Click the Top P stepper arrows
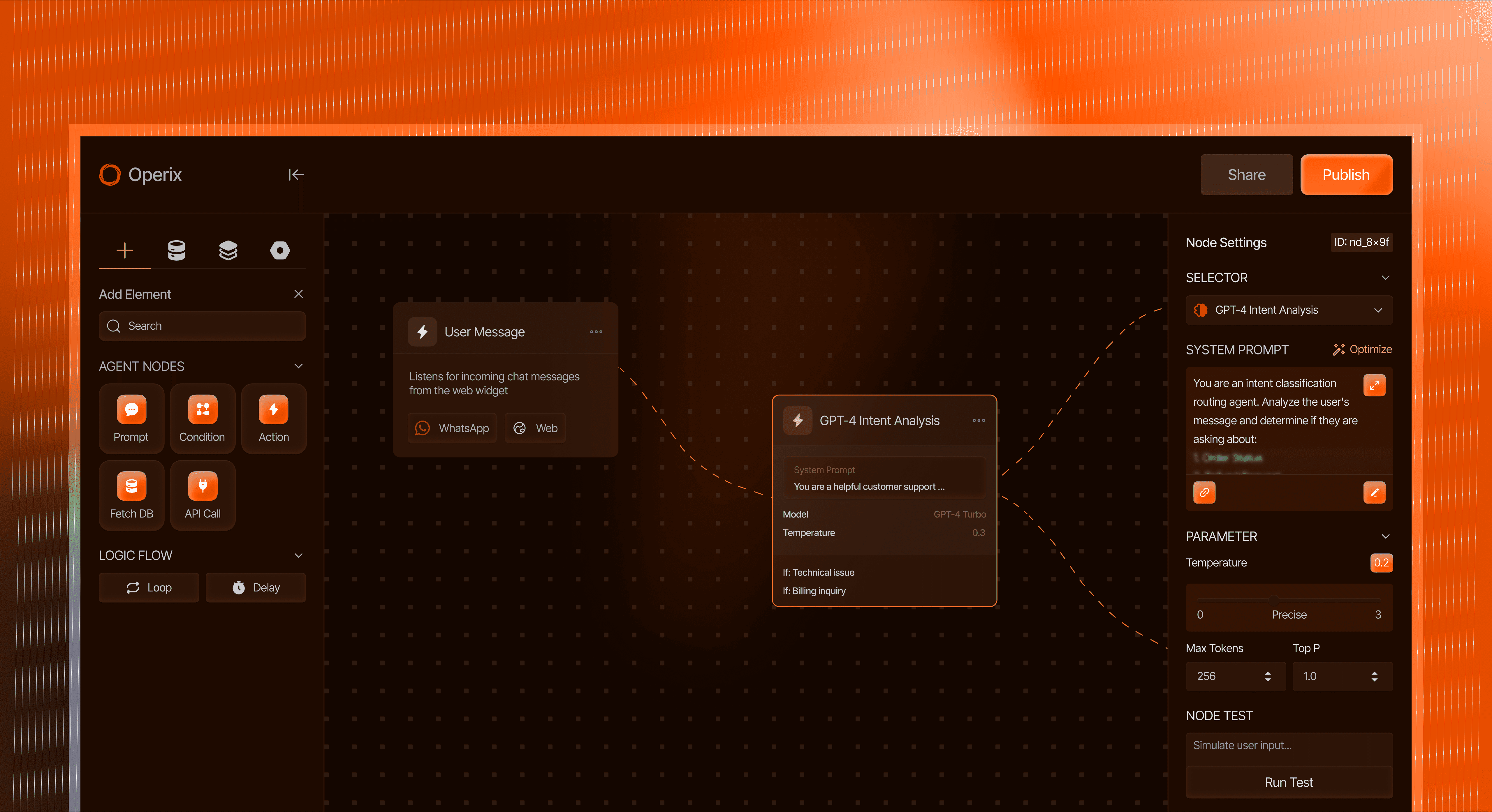The width and height of the screenshot is (1492, 812). [x=1374, y=677]
